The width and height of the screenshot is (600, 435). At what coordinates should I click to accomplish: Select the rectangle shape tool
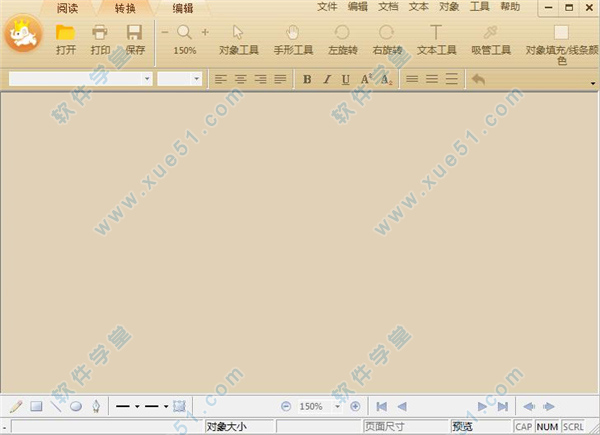36,406
